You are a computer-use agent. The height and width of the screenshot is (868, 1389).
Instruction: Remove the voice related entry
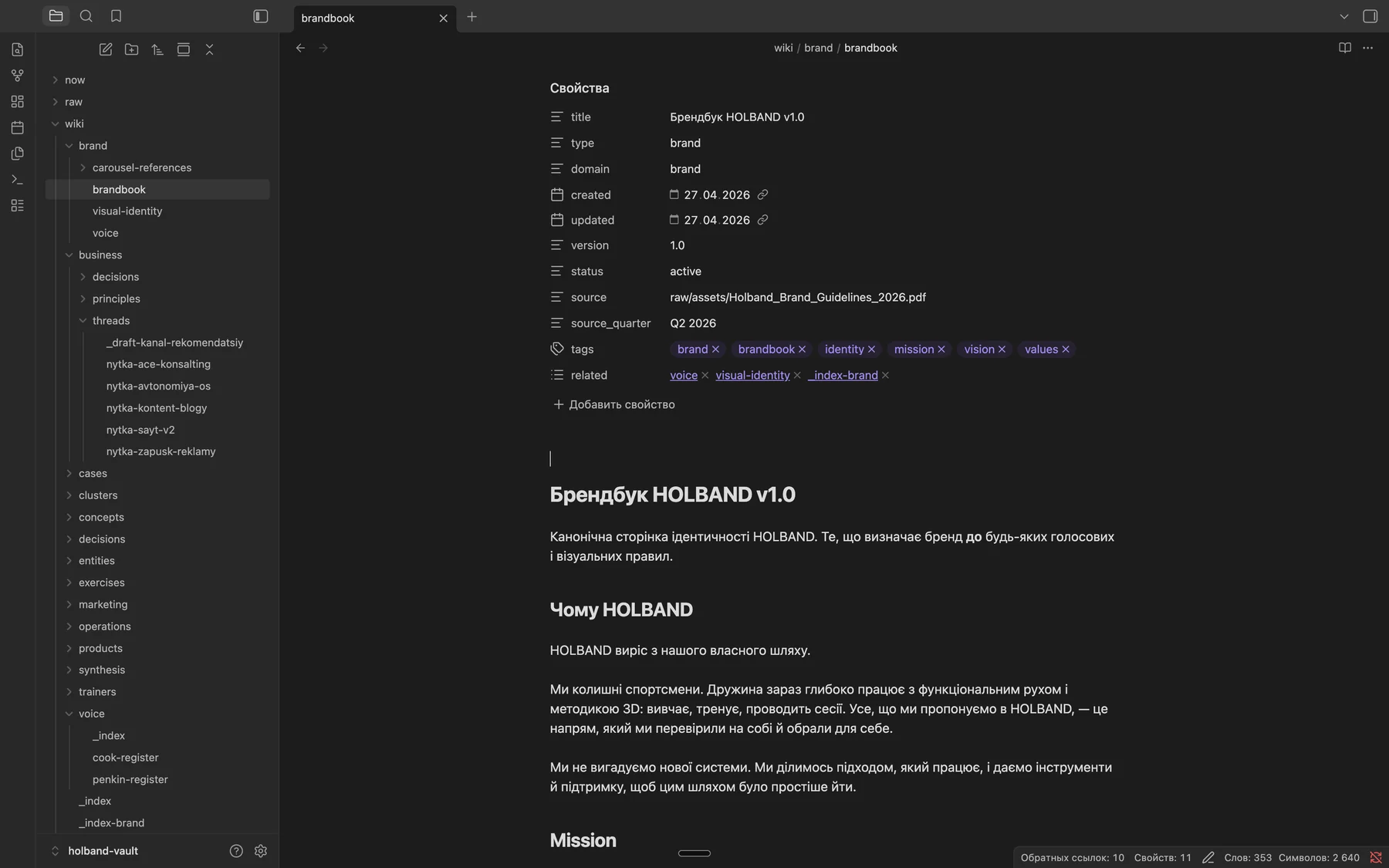coord(705,375)
